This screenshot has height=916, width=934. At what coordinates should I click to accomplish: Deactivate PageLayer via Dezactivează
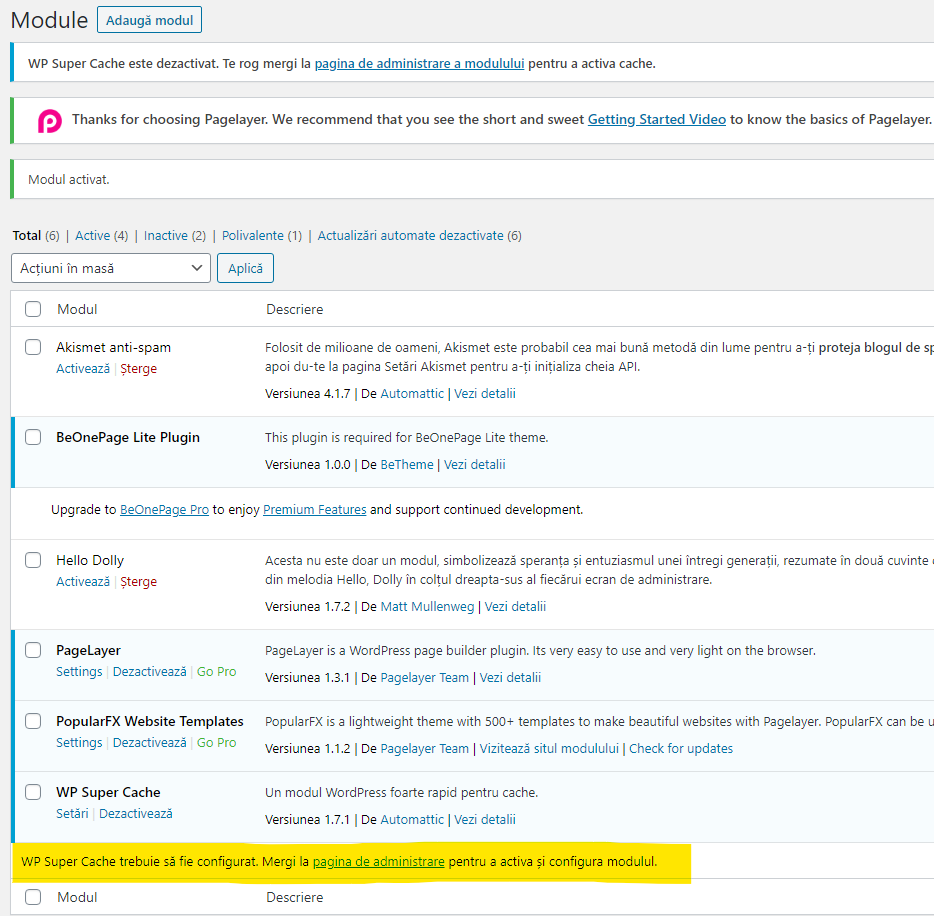click(x=150, y=672)
